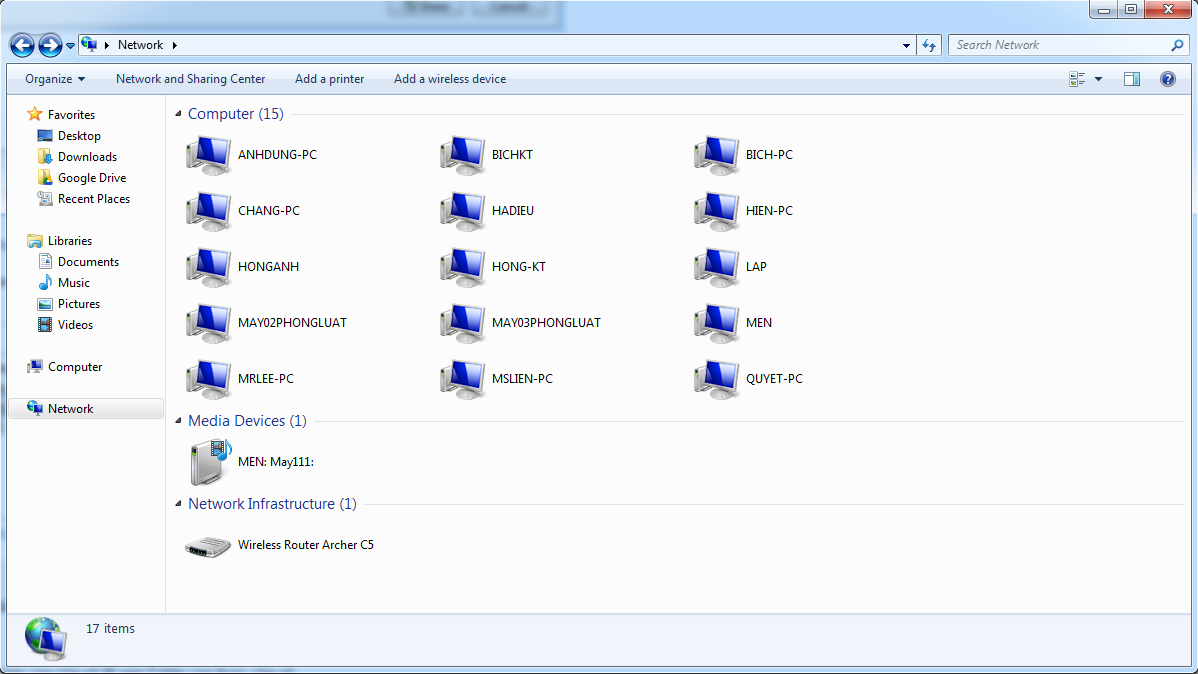Collapse the Media Devices group
Screen dimensions: 1198x674
click(179, 421)
